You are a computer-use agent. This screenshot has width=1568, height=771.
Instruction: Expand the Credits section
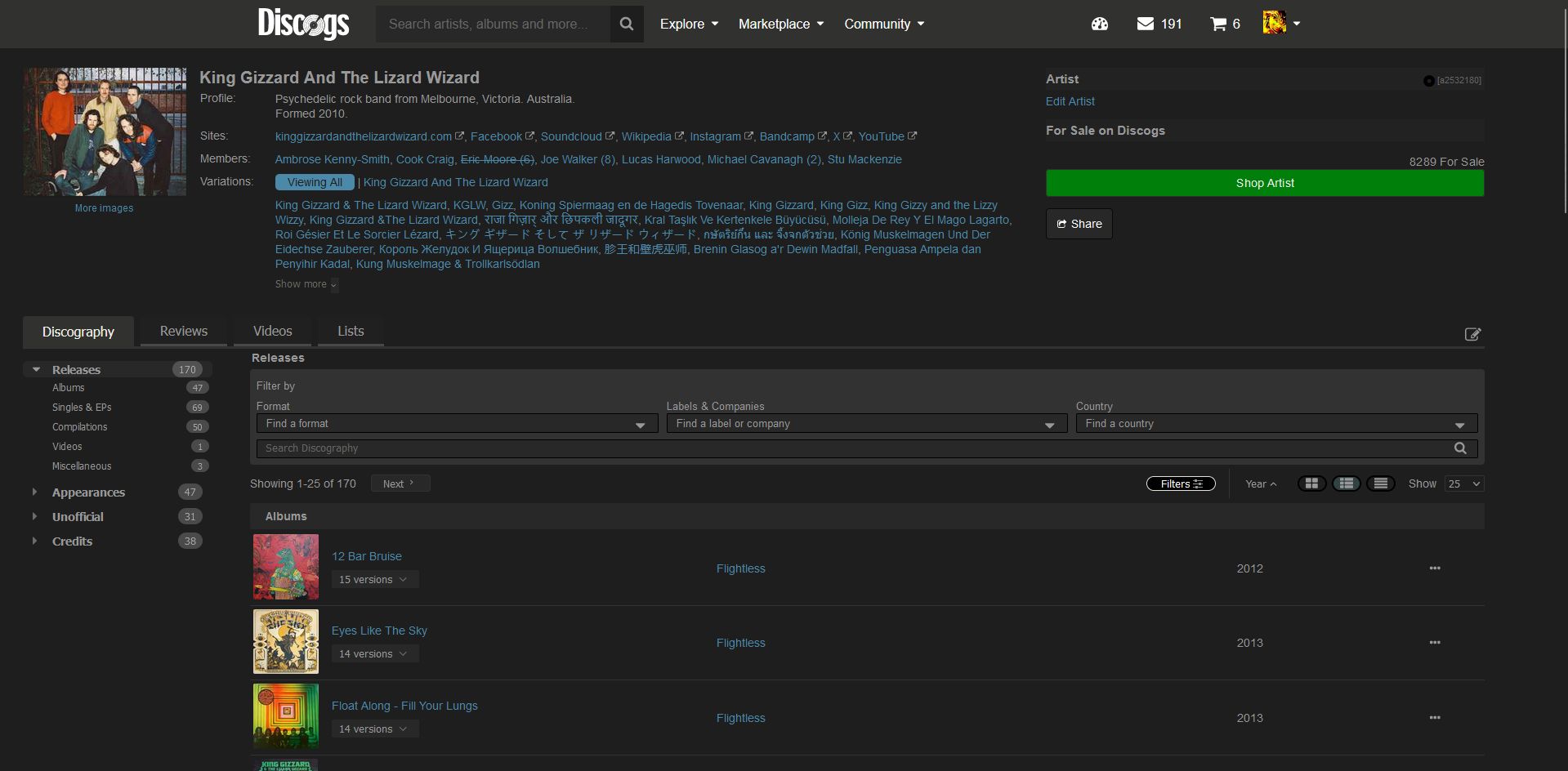(x=34, y=541)
